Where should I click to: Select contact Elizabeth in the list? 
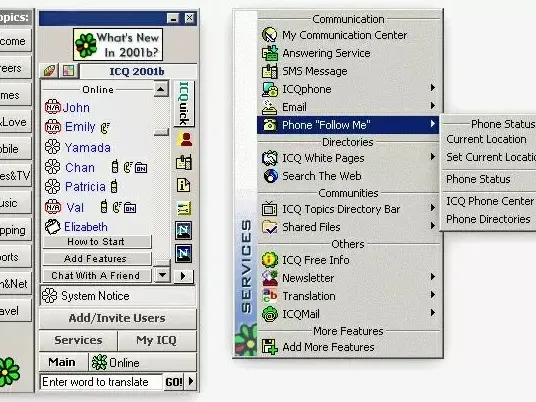86,227
